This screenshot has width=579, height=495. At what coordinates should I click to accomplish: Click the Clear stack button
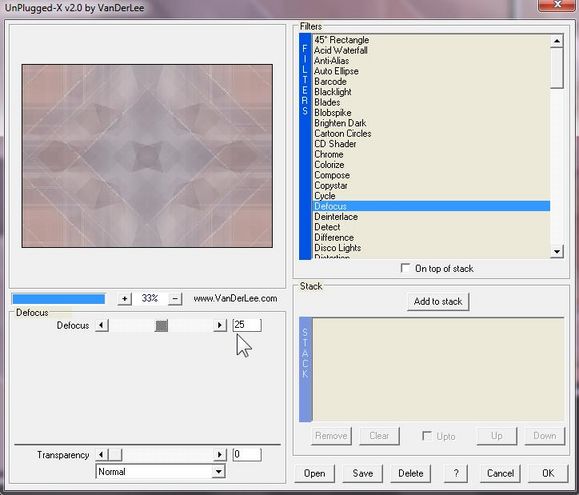point(379,436)
